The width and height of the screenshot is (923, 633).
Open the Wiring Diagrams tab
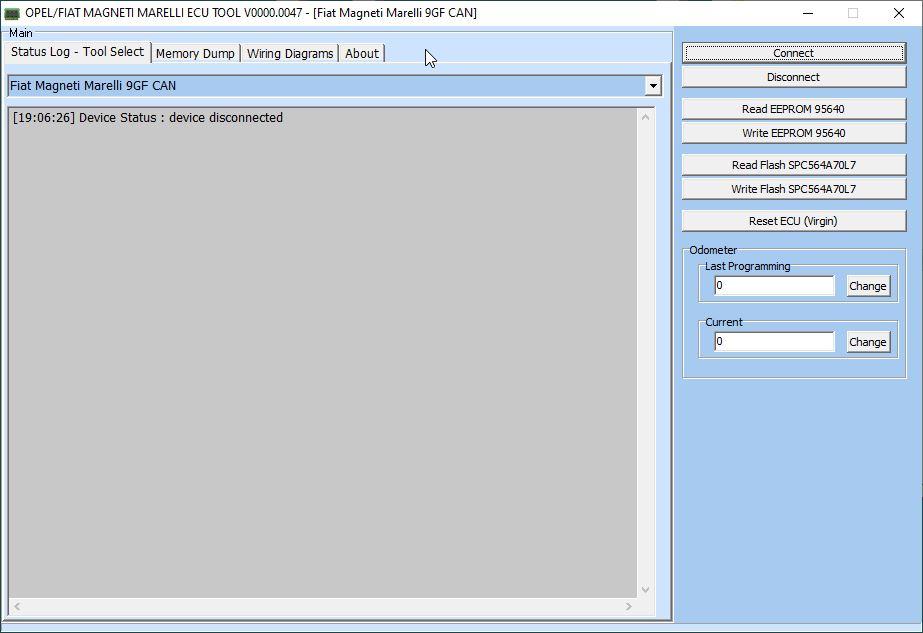[x=290, y=54]
